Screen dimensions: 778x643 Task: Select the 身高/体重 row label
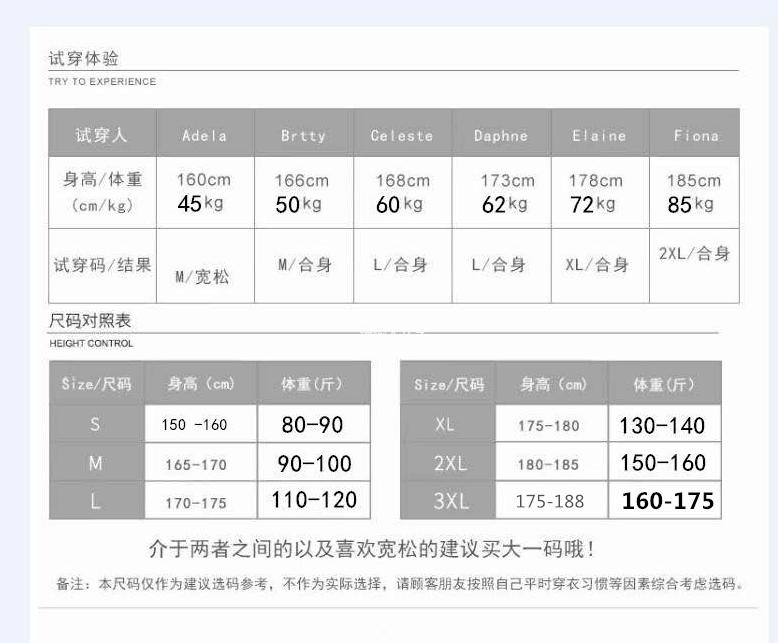pos(102,193)
